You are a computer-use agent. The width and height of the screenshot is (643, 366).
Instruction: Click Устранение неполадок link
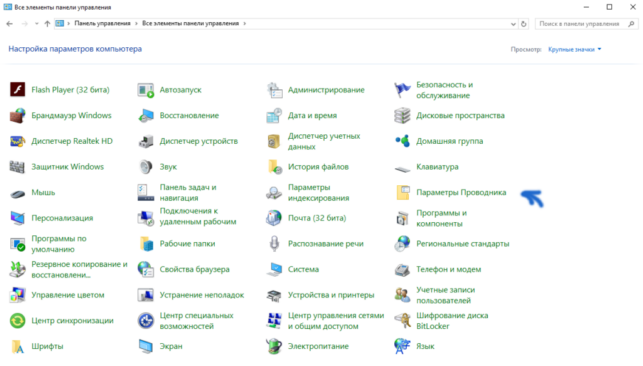pyautogui.click(x=202, y=295)
